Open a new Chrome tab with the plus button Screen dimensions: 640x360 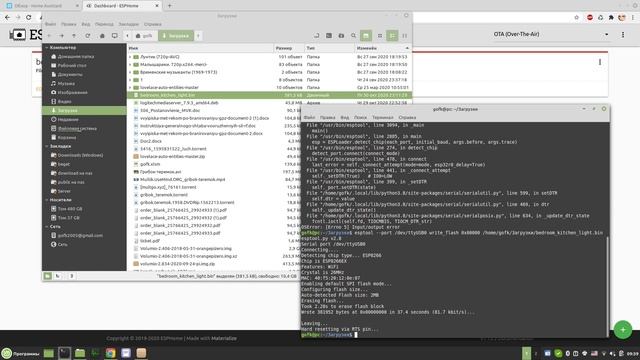pyautogui.click(x=169, y=6)
